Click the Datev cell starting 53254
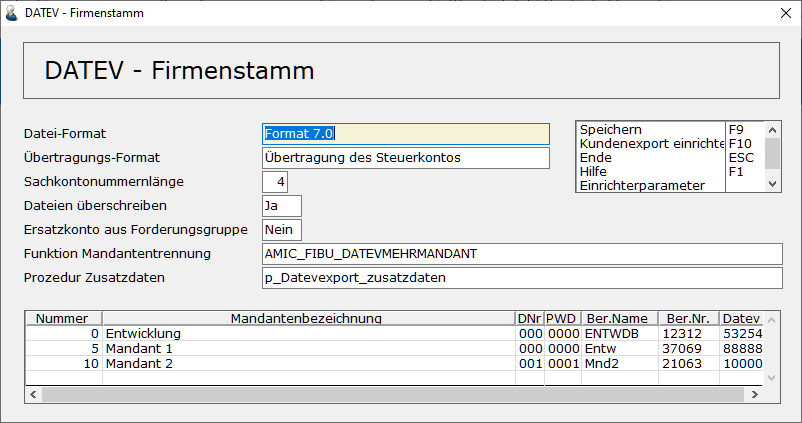Screen dimensions: 802x423 (x=741, y=333)
